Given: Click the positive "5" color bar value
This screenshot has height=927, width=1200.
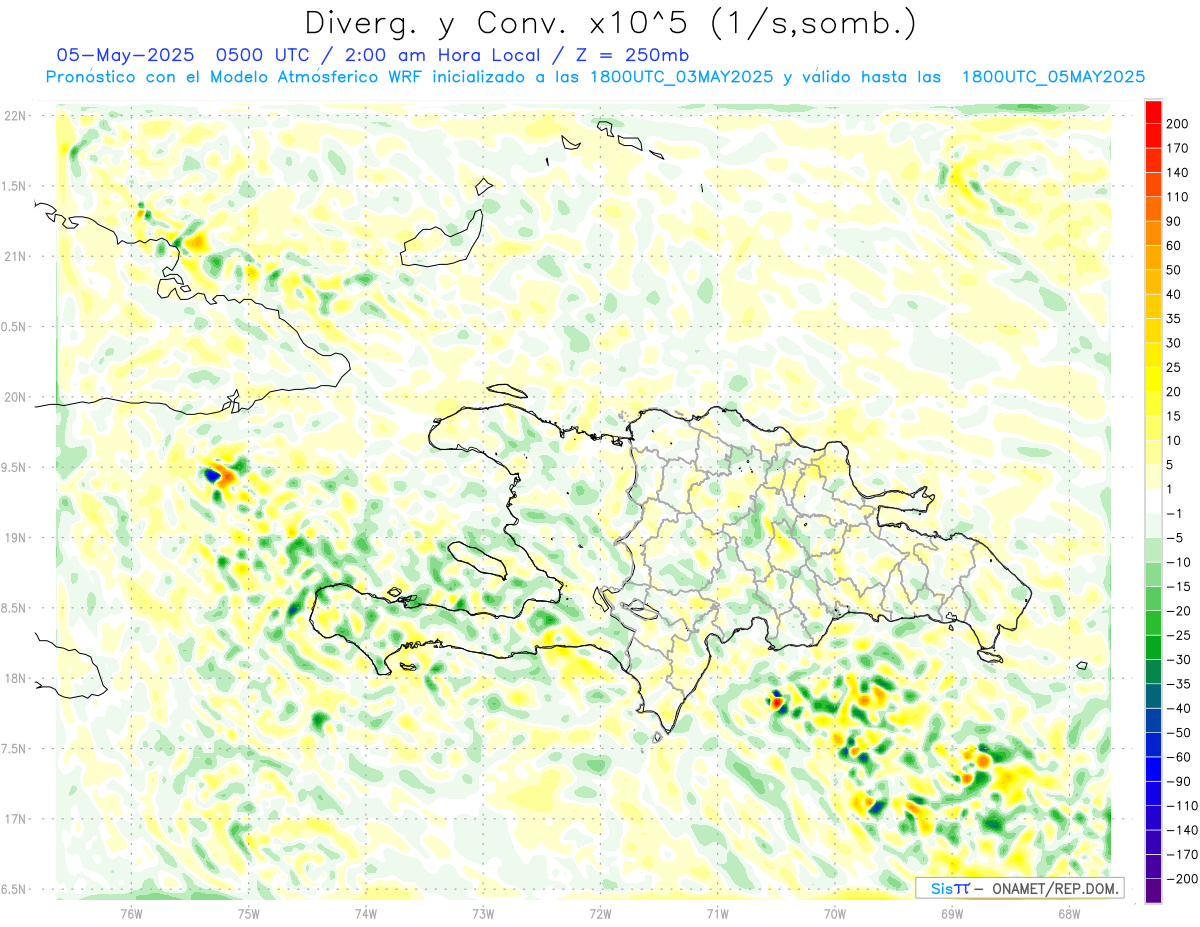Looking at the screenshot, I should click(1171, 464).
